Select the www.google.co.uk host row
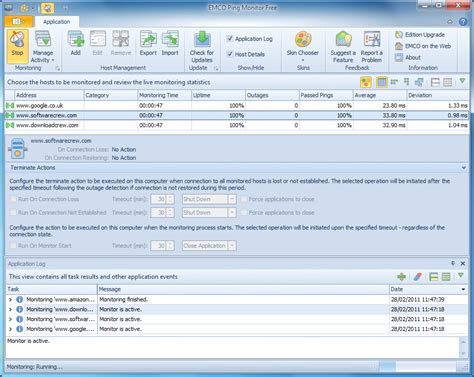 point(237,105)
